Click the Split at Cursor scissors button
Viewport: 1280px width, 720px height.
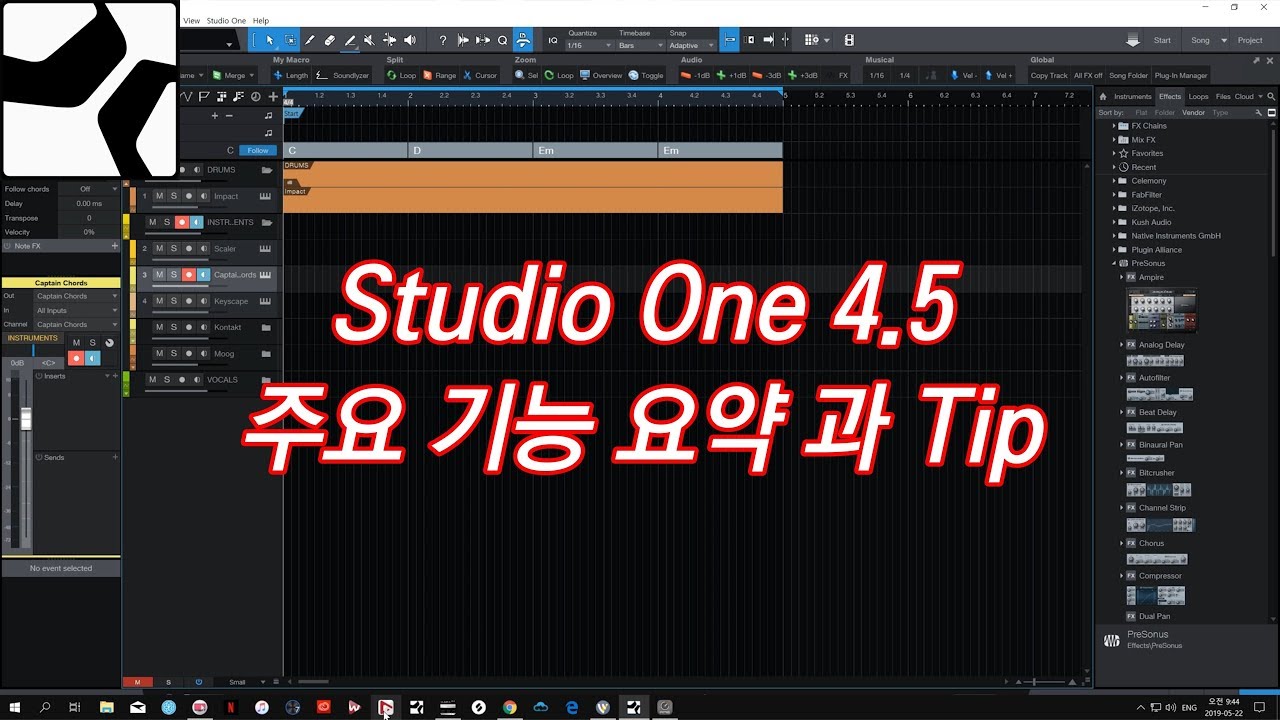tap(480, 75)
